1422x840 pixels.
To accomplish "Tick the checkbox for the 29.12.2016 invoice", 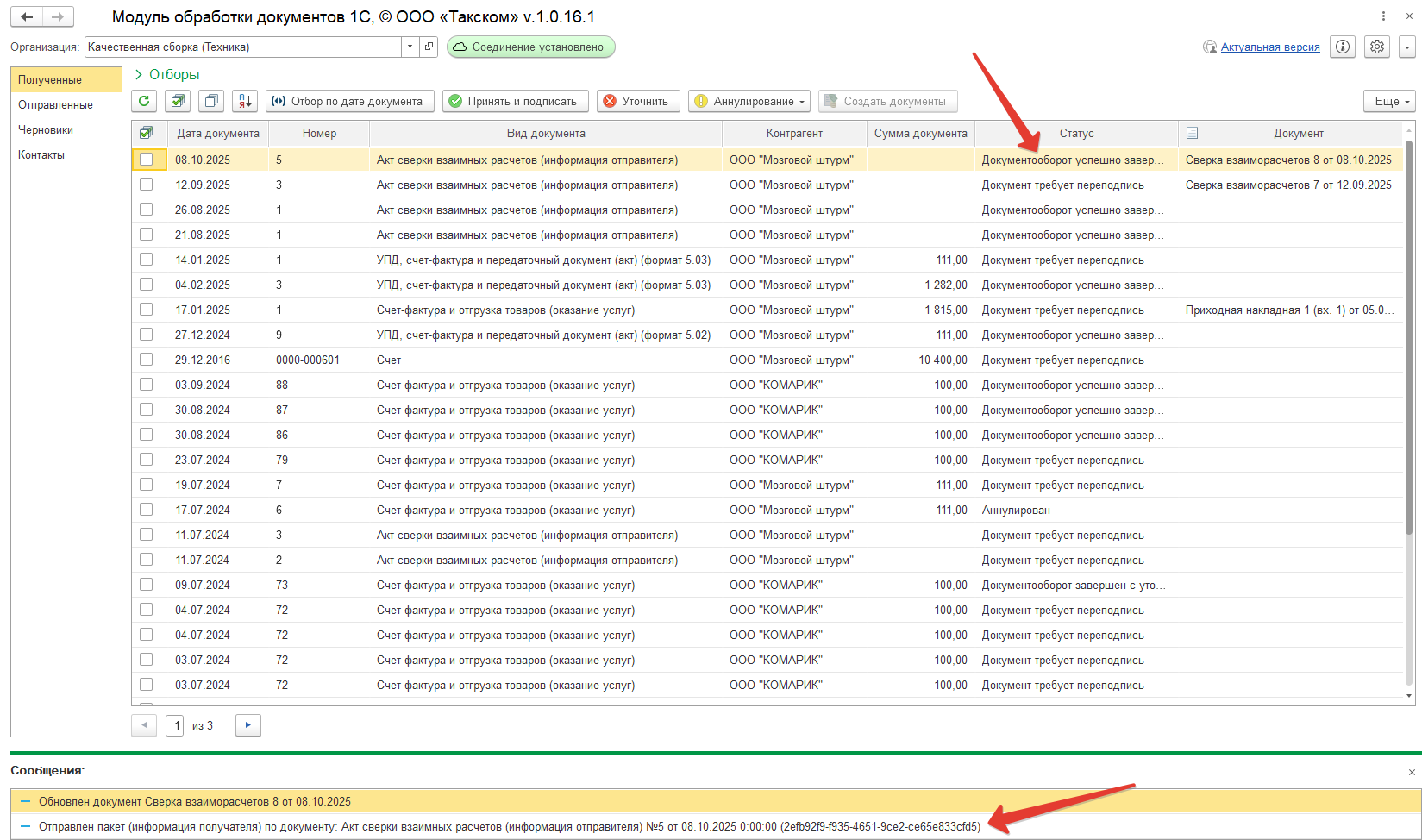I will 147,360.
